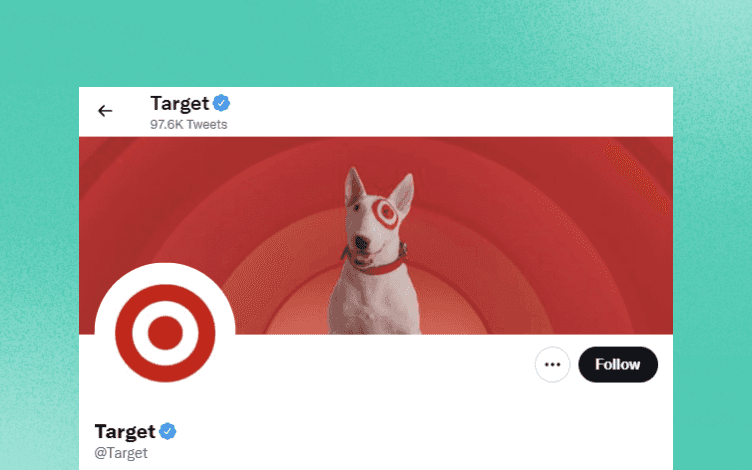
Task: Click the Target title in the top header
Action: click(x=180, y=104)
